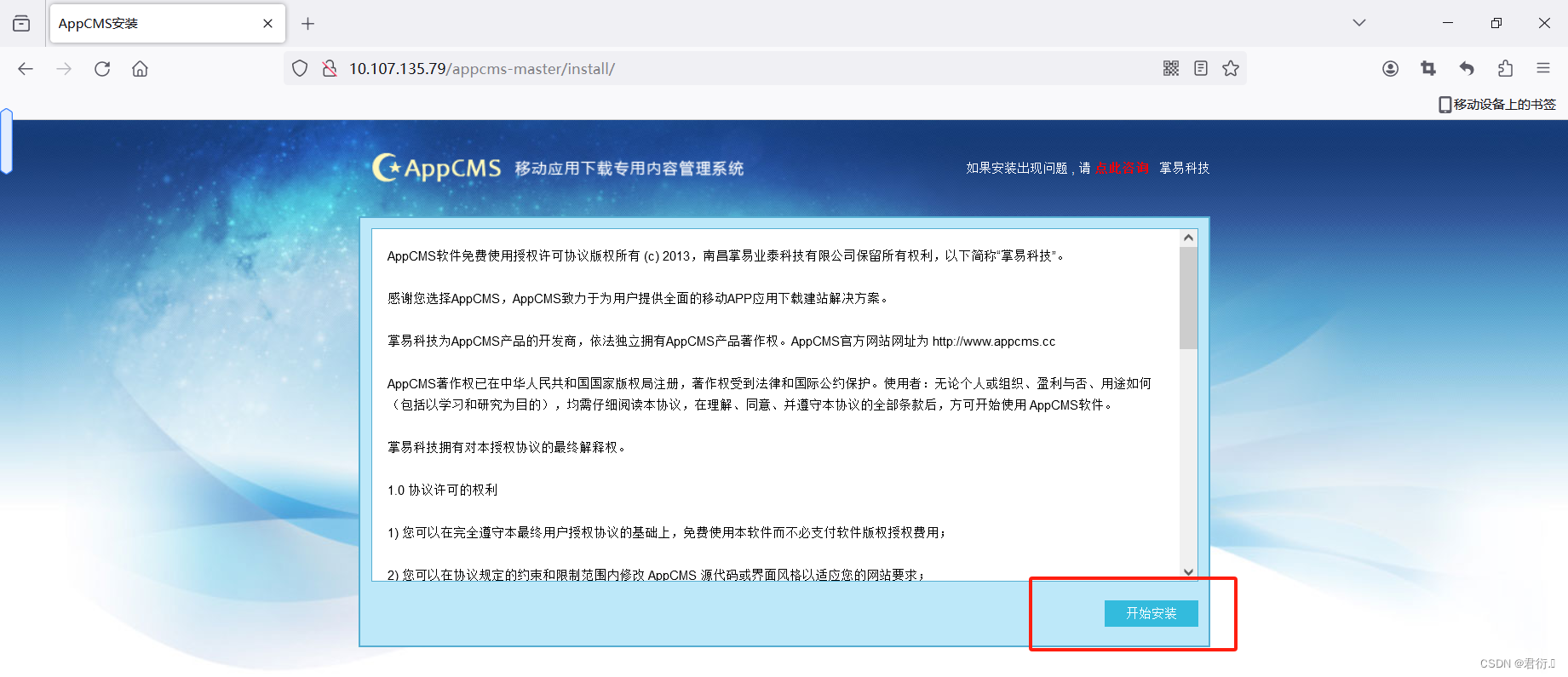Show the insecure connection lock info
This screenshot has width=1568, height=677.
(x=330, y=68)
